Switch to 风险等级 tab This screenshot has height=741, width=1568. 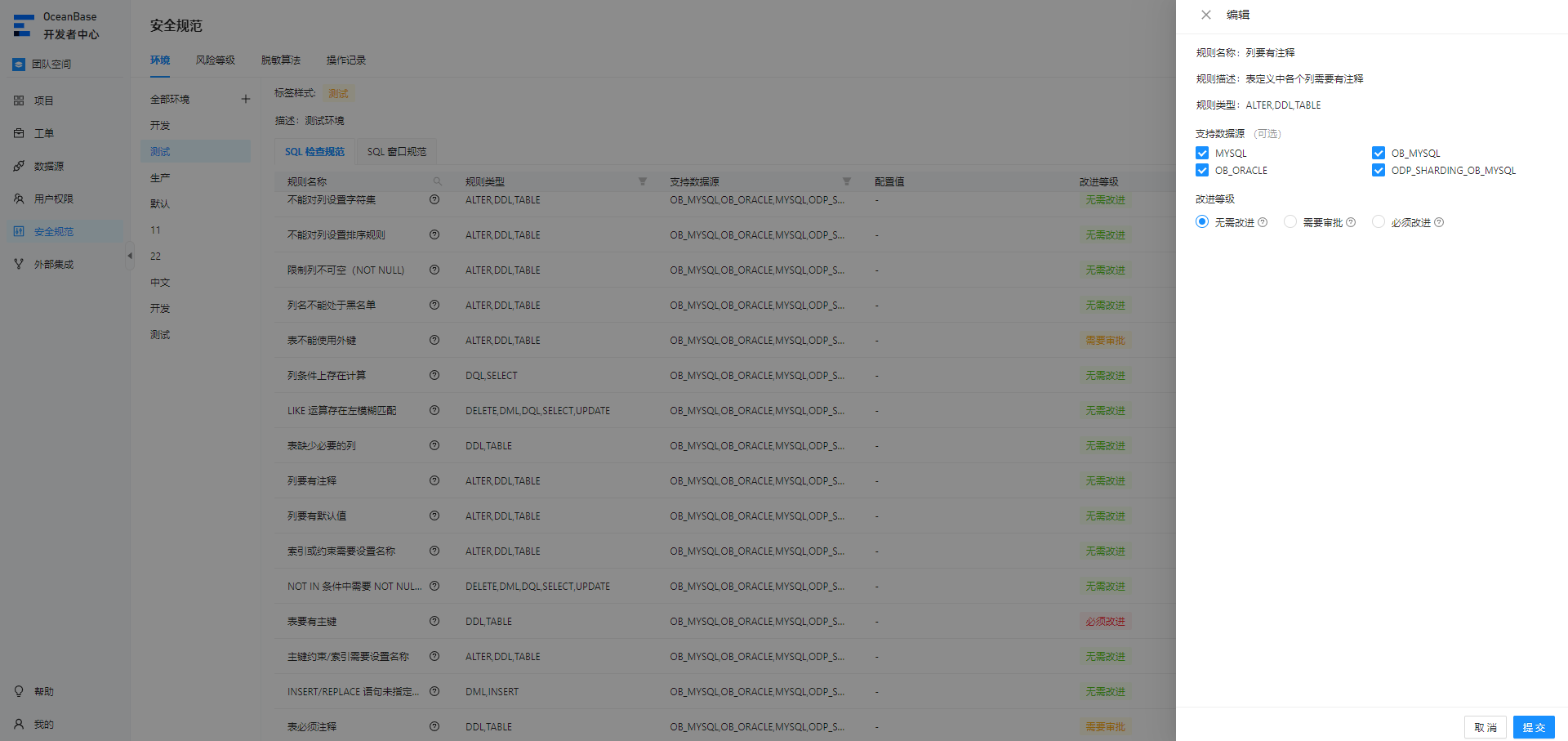click(216, 60)
